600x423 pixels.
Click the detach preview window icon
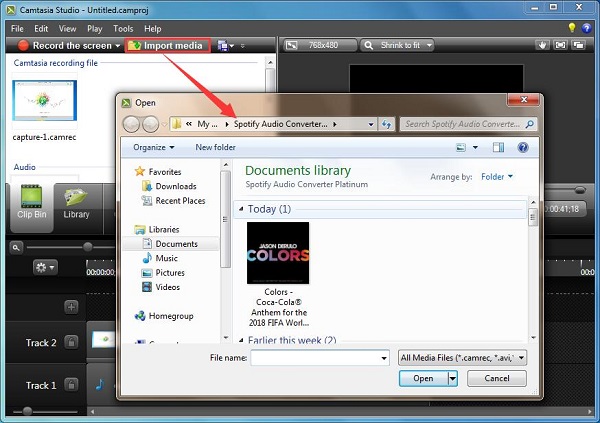click(579, 45)
